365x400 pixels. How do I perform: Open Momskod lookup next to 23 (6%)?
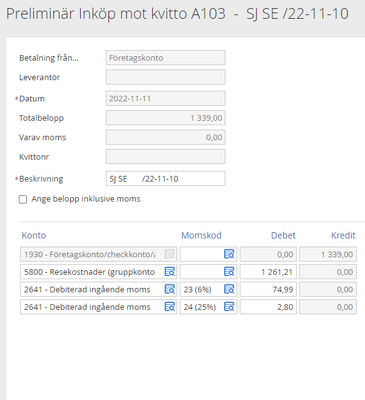click(229, 289)
